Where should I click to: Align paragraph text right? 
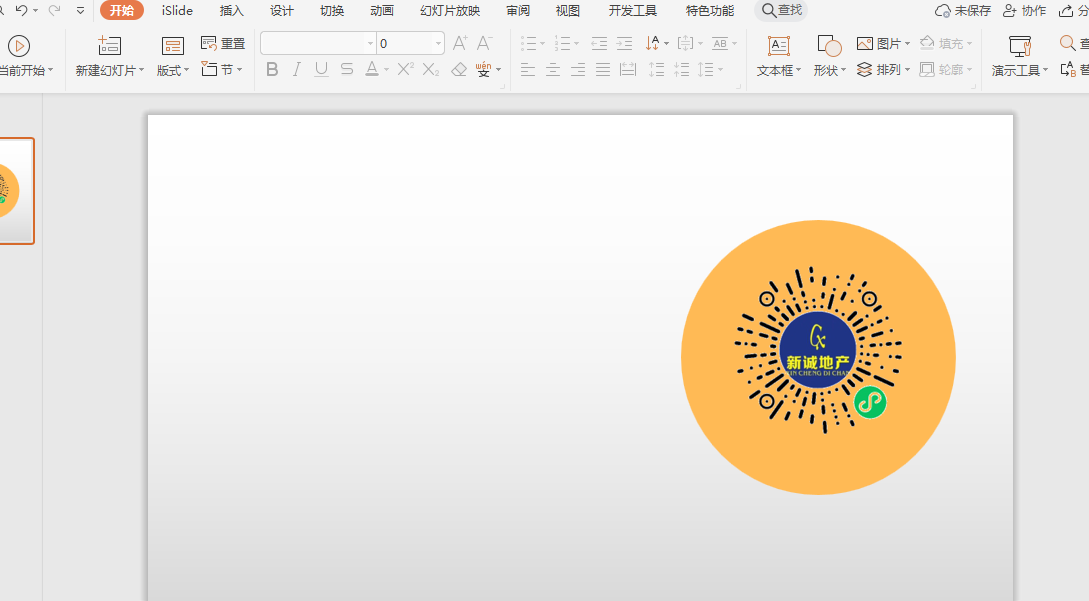(578, 69)
